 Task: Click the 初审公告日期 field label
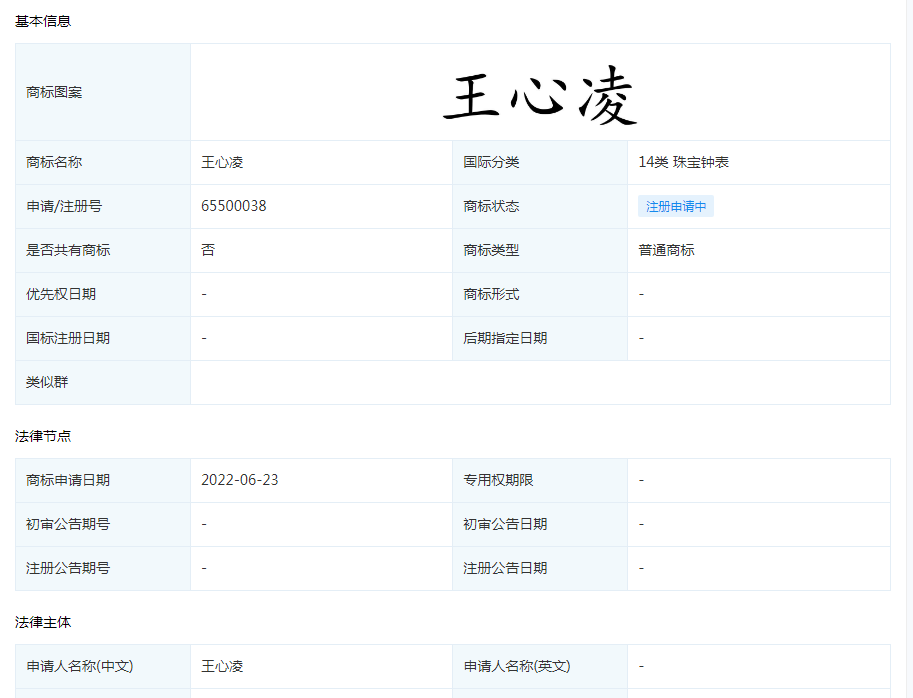(x=505, y=524)
